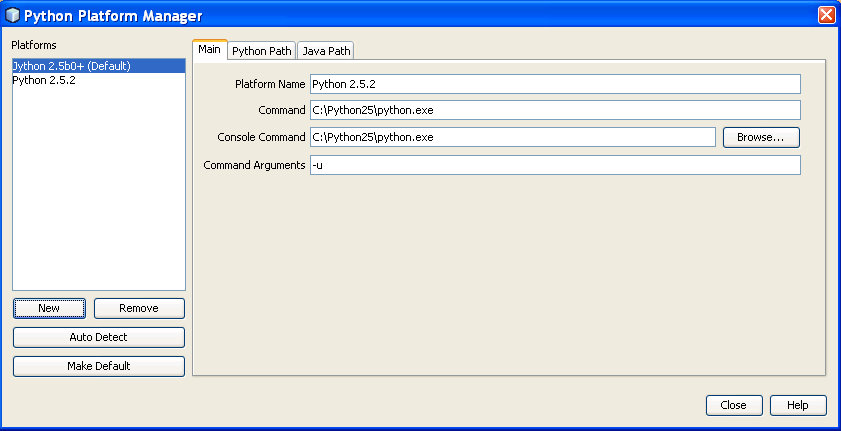841x431 pixels.
Task: Make selected platform the default
Action: [x=99, y=366]
